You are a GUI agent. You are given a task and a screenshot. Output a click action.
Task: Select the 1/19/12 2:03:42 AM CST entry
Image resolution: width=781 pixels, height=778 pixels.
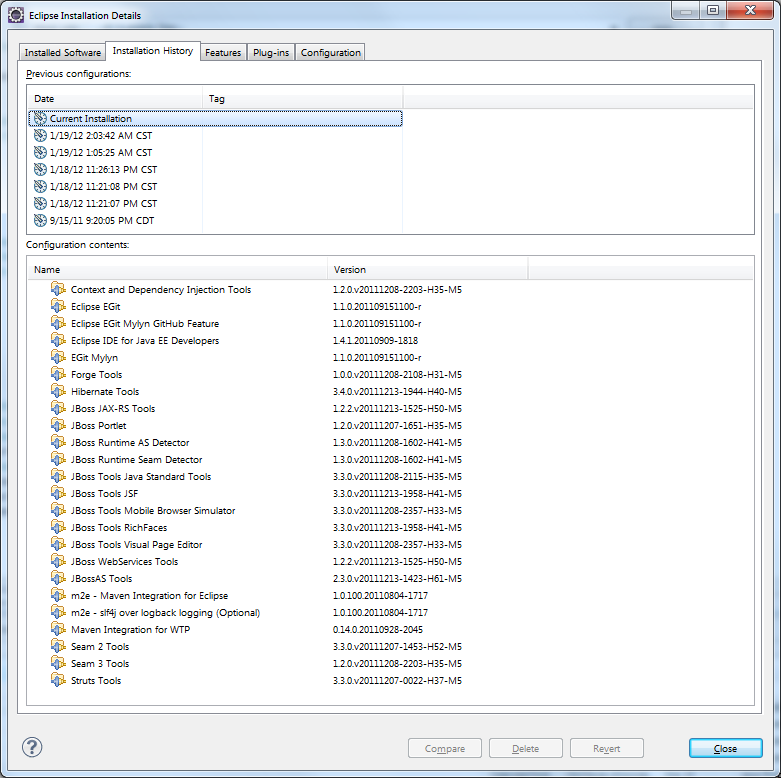[x=101, y=135]
